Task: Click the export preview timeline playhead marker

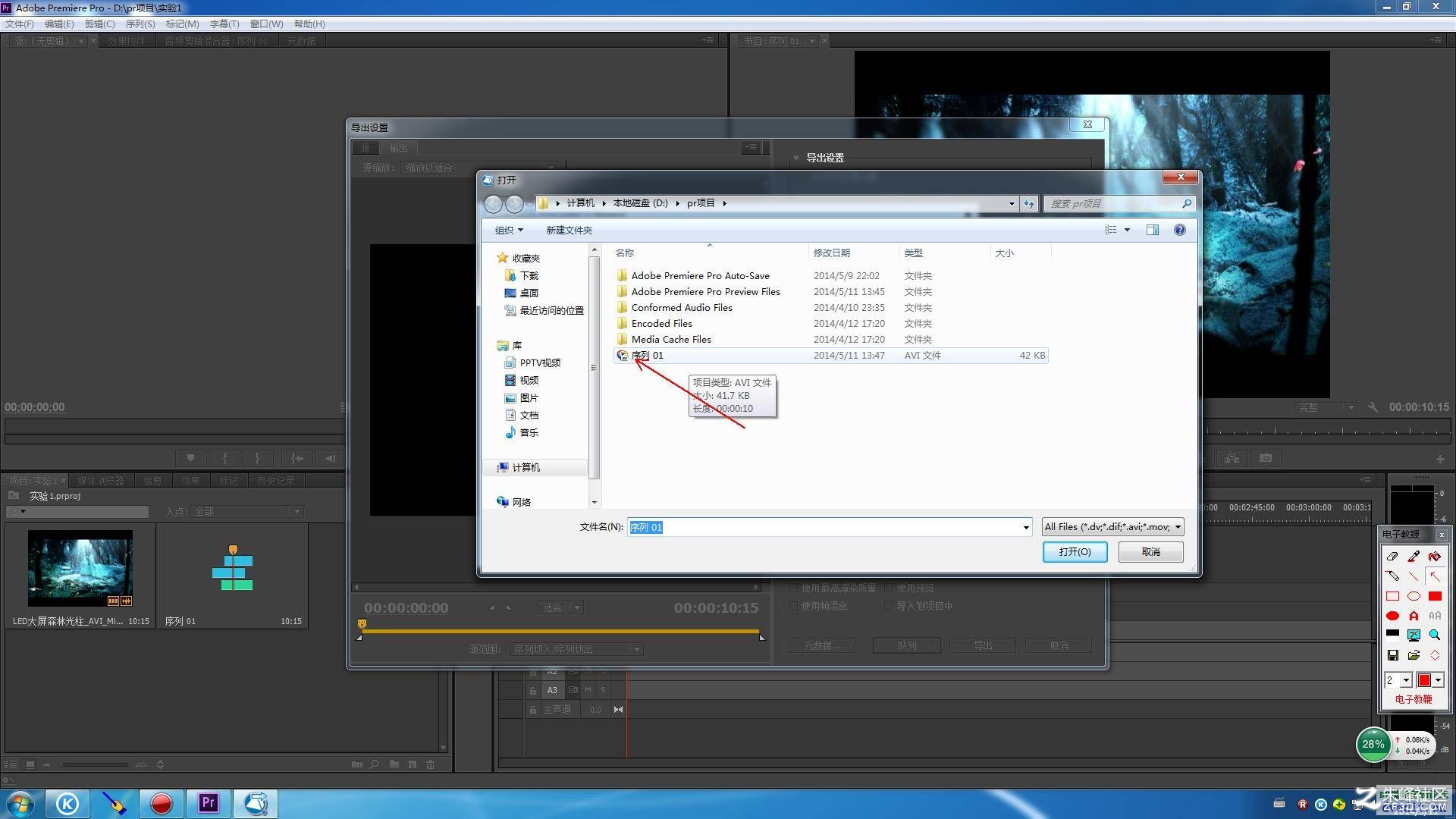Action: pyautogui.click(x=362, y=624)
